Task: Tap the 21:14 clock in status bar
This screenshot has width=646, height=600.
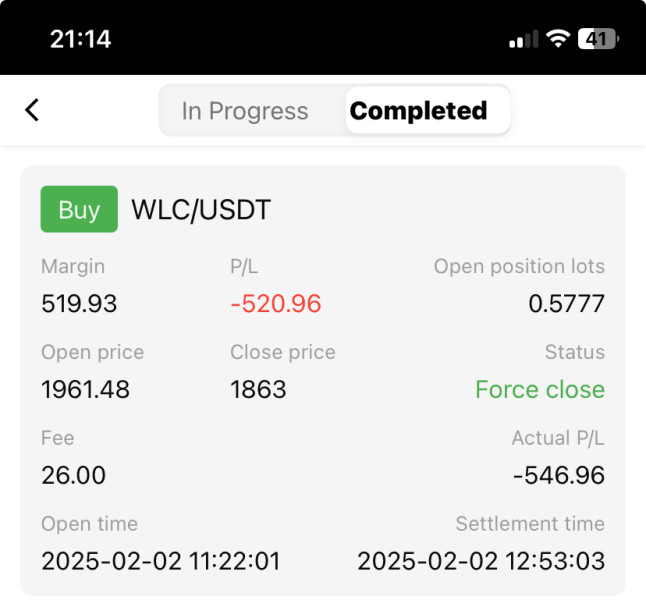Action: (80, 39)
